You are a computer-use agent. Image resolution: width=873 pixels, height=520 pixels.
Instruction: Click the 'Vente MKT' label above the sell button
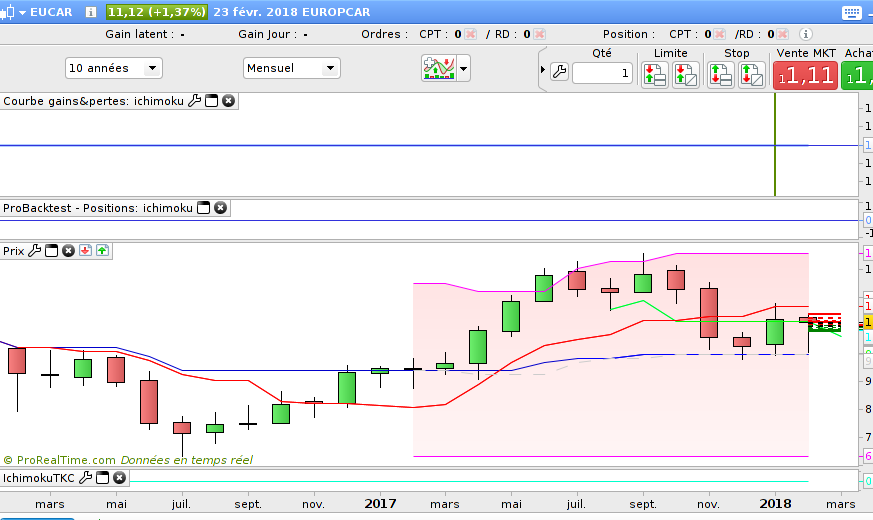pos(806,53)
